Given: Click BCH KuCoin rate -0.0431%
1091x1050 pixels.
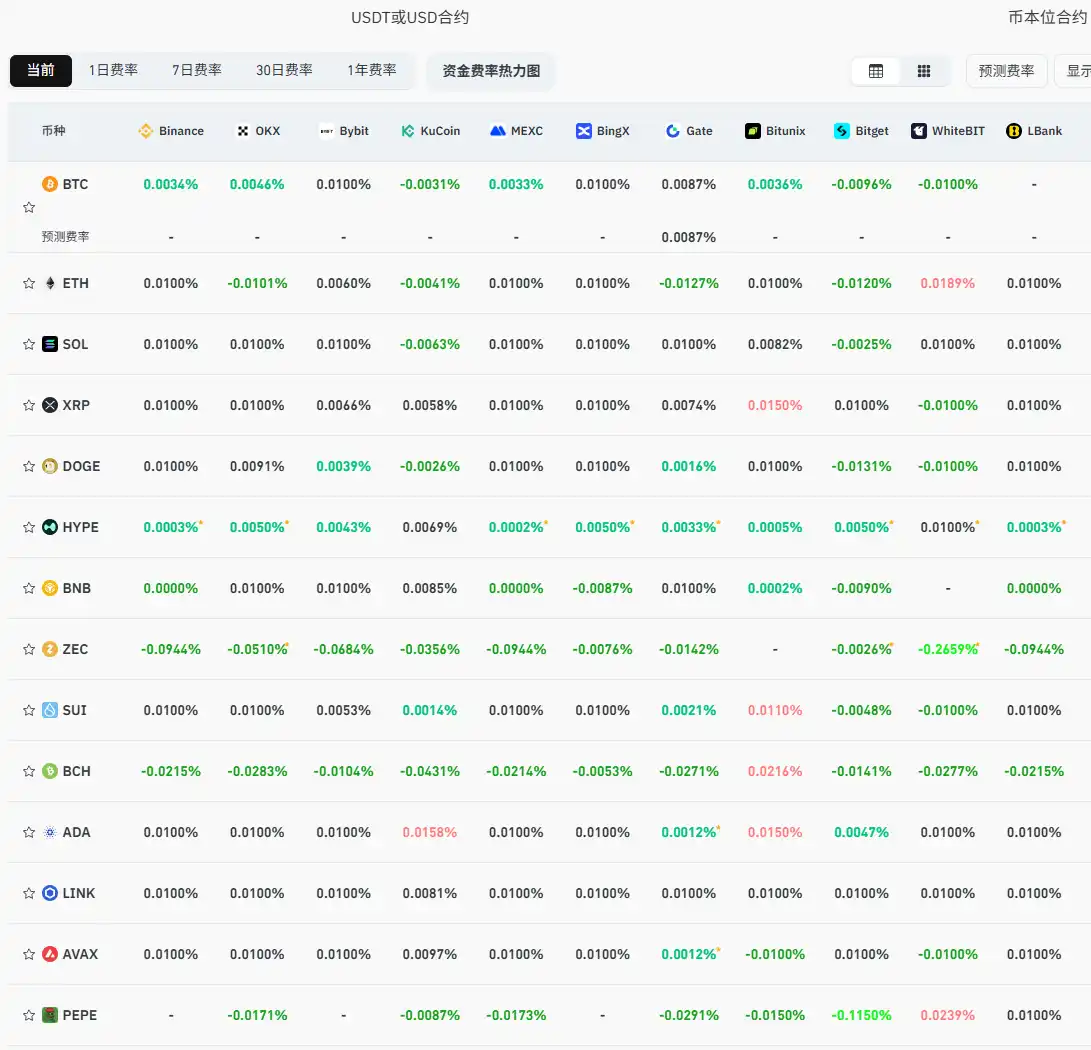Looking at the screenshot, I should coord(430,771).
